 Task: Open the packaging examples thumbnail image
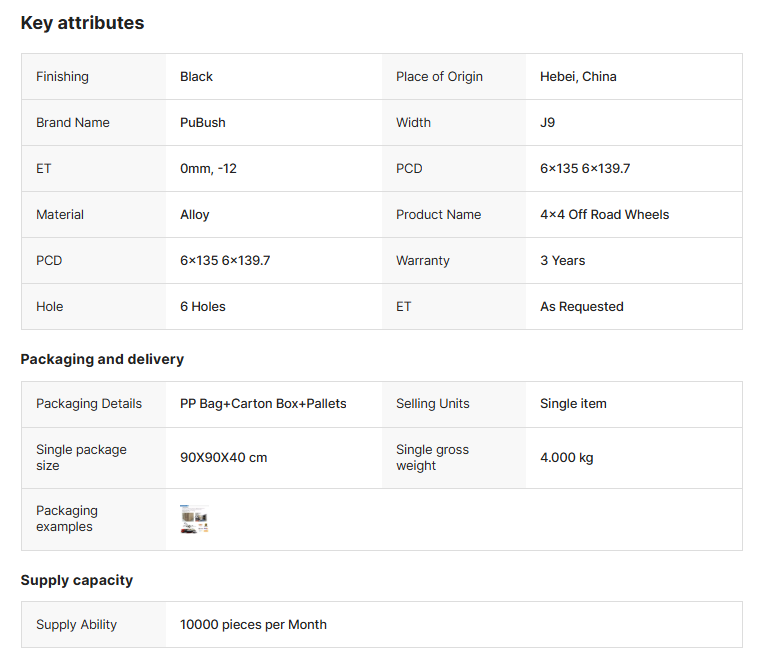[x=194, y=519]
